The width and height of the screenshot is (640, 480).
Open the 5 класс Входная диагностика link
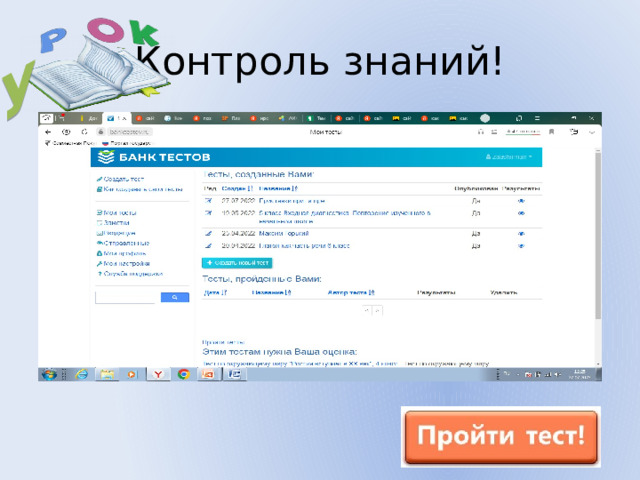pos(344,217)
